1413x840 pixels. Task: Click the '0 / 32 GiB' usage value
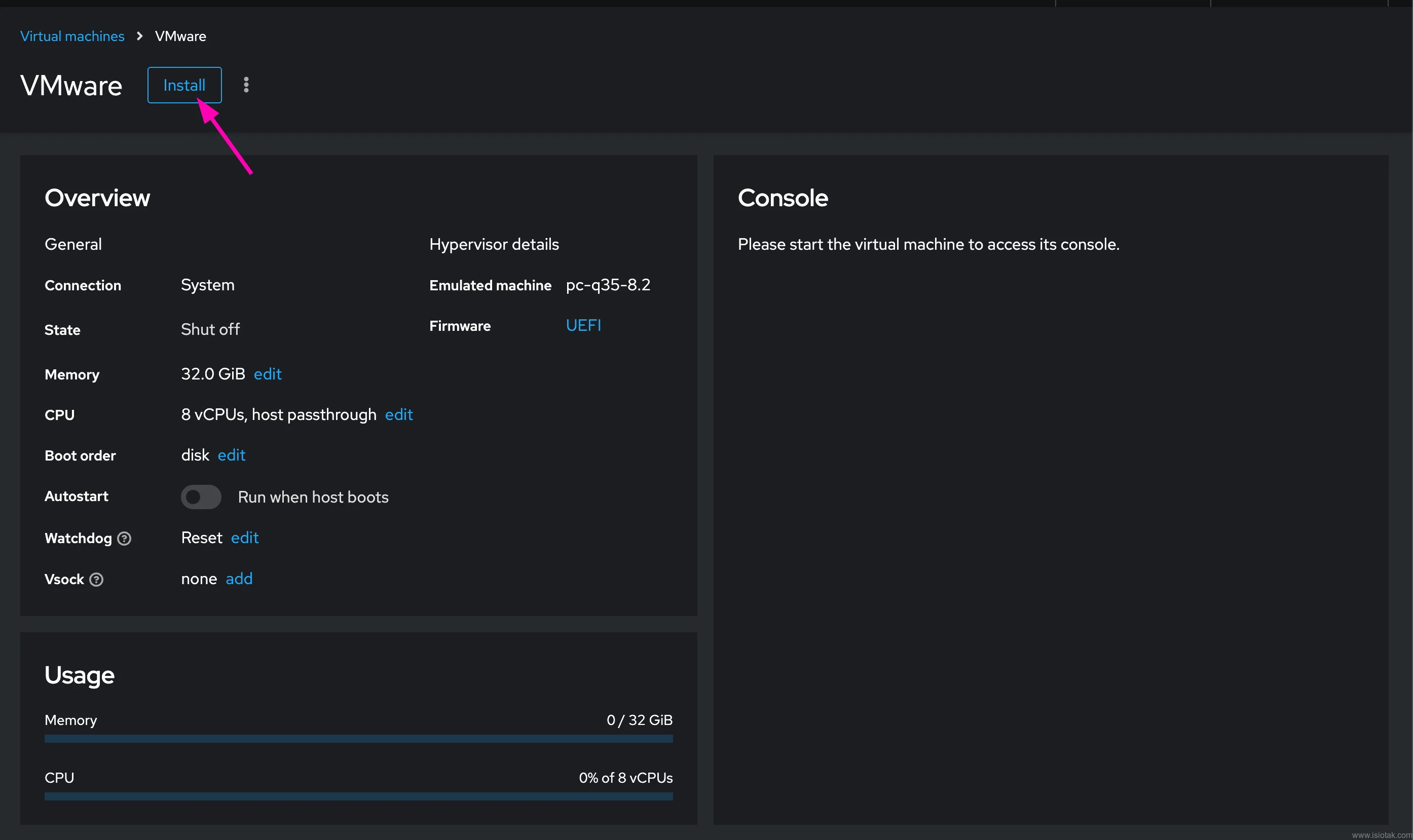640,720
